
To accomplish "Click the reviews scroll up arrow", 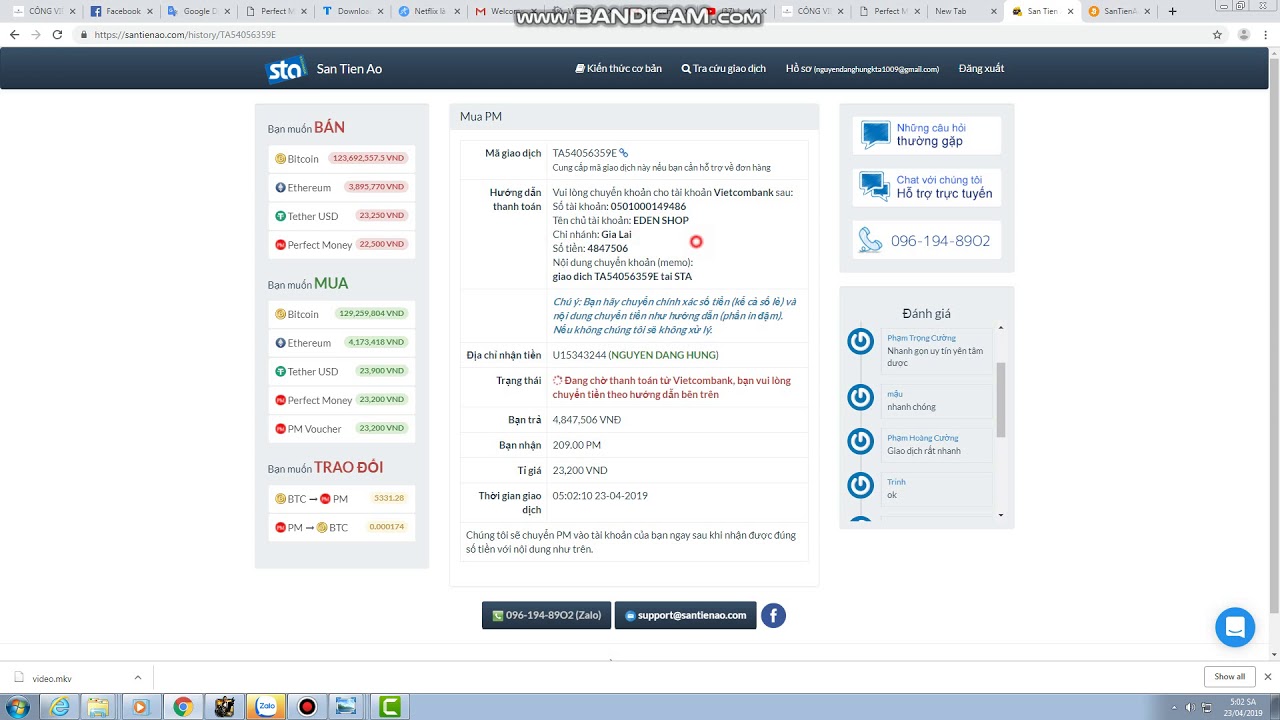I will (x=1000, y=328).
